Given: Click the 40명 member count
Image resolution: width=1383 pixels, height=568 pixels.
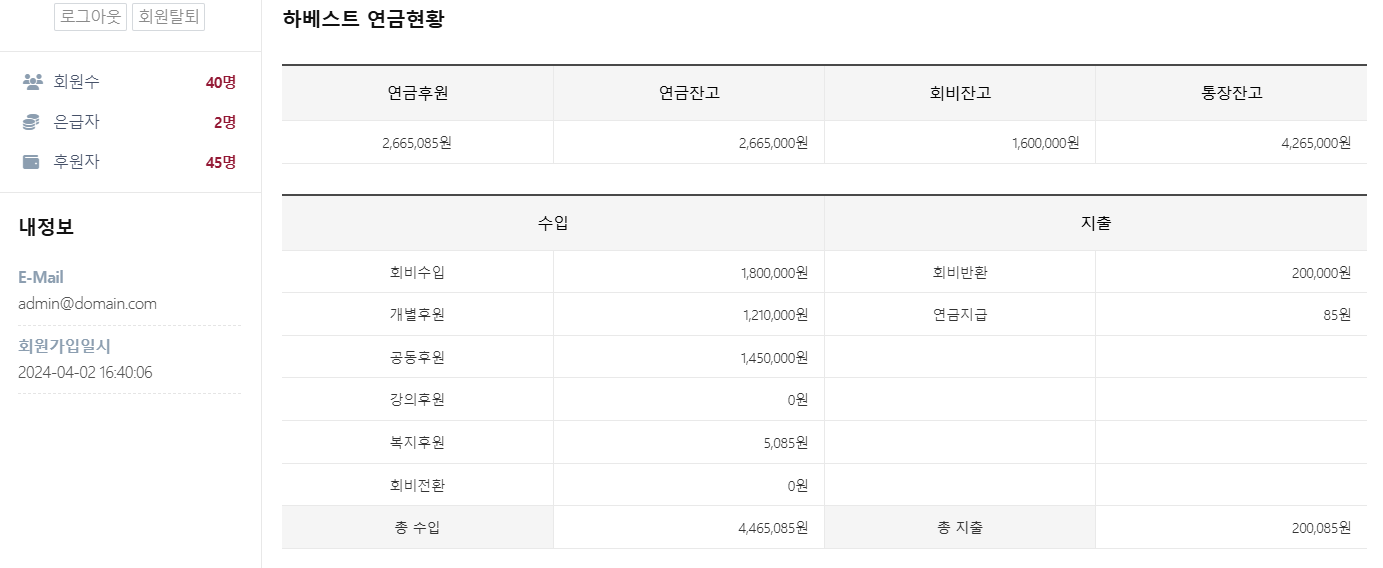Looking at the screenshot, I should pos(220,82).
